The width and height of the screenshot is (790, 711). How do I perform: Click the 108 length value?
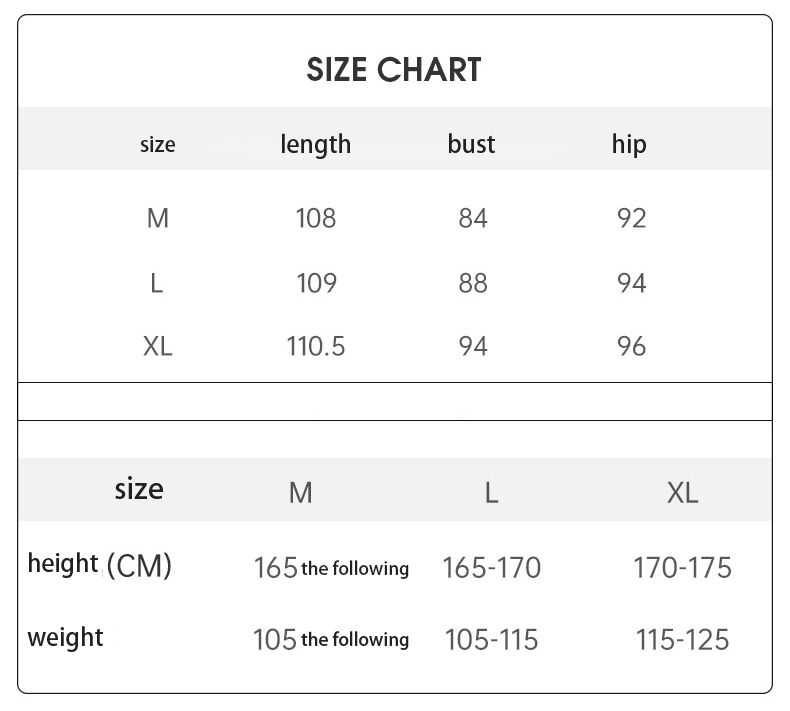tap(315, 218)
